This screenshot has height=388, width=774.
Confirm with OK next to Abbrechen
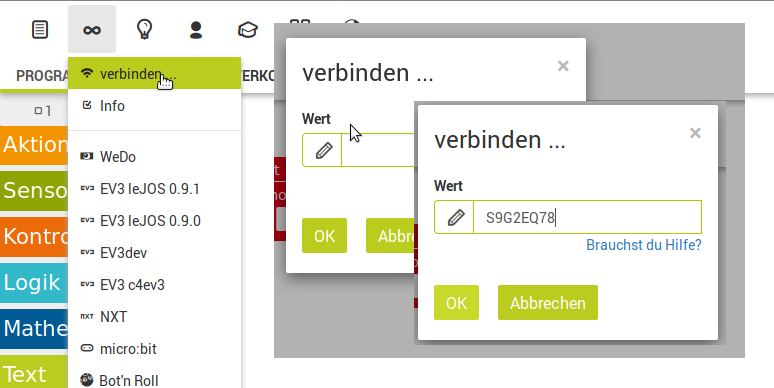click(x=456, y=303)
